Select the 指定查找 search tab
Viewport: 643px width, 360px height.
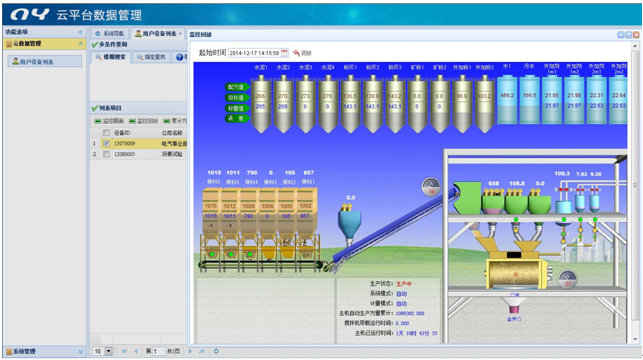[x=151, y=57]
